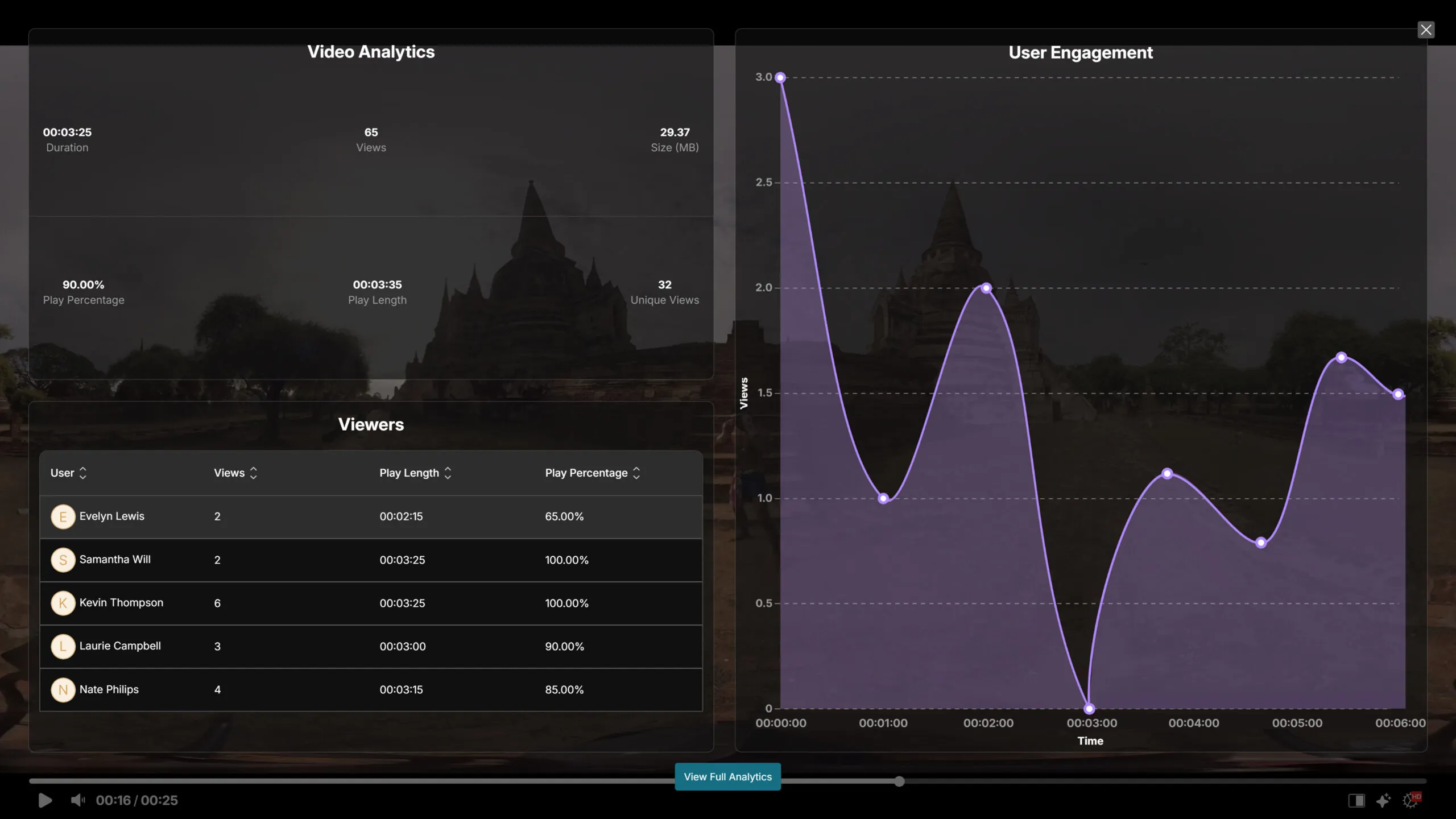The height and width of the screenshot is (819, 1456).
Task: Click Kevin Thompson's K avatar
Action: point(63,603)
